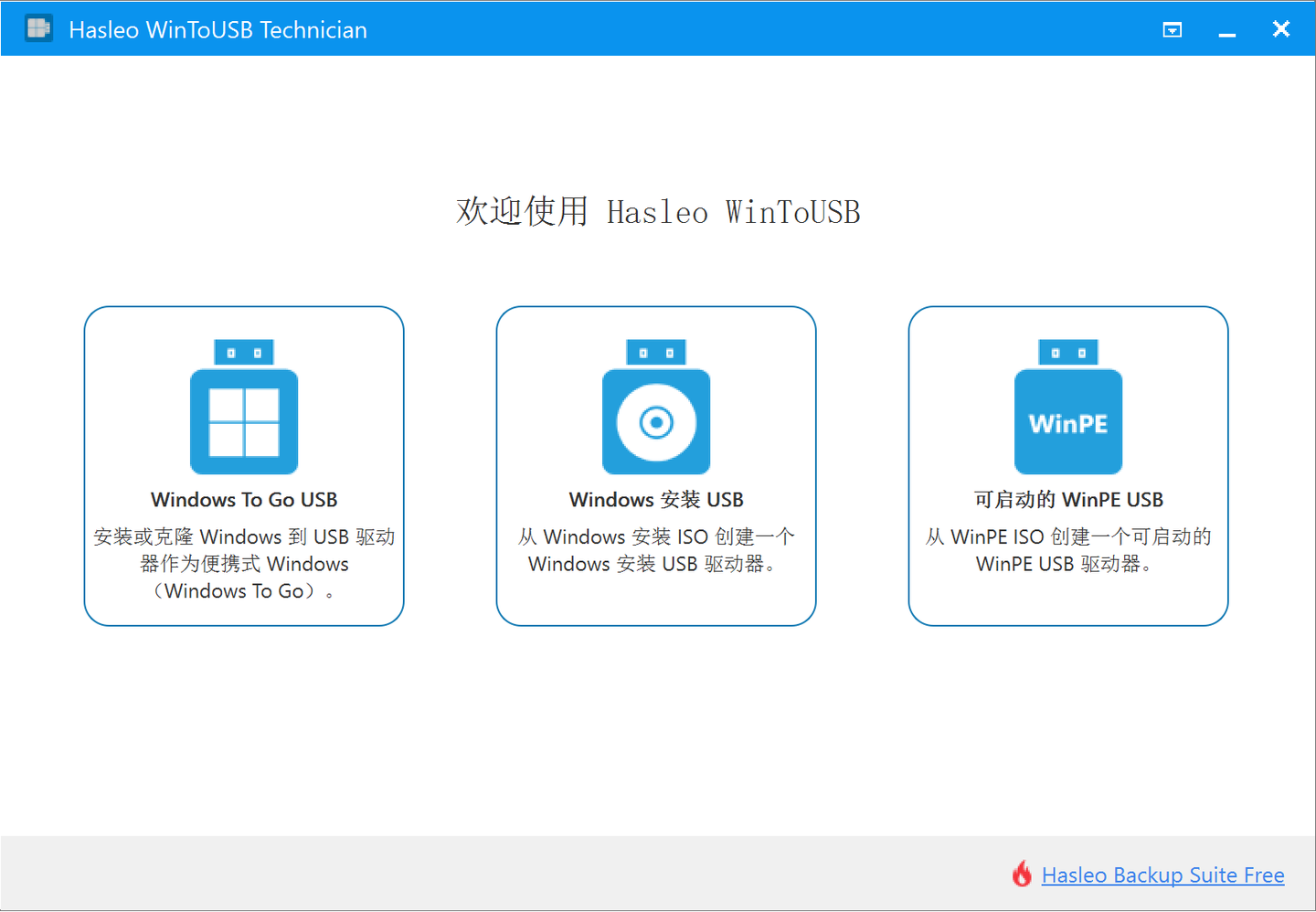Select the "Windows To Go USB" title
This screenshot has width=1316, height=912.
tap(244, 500)
